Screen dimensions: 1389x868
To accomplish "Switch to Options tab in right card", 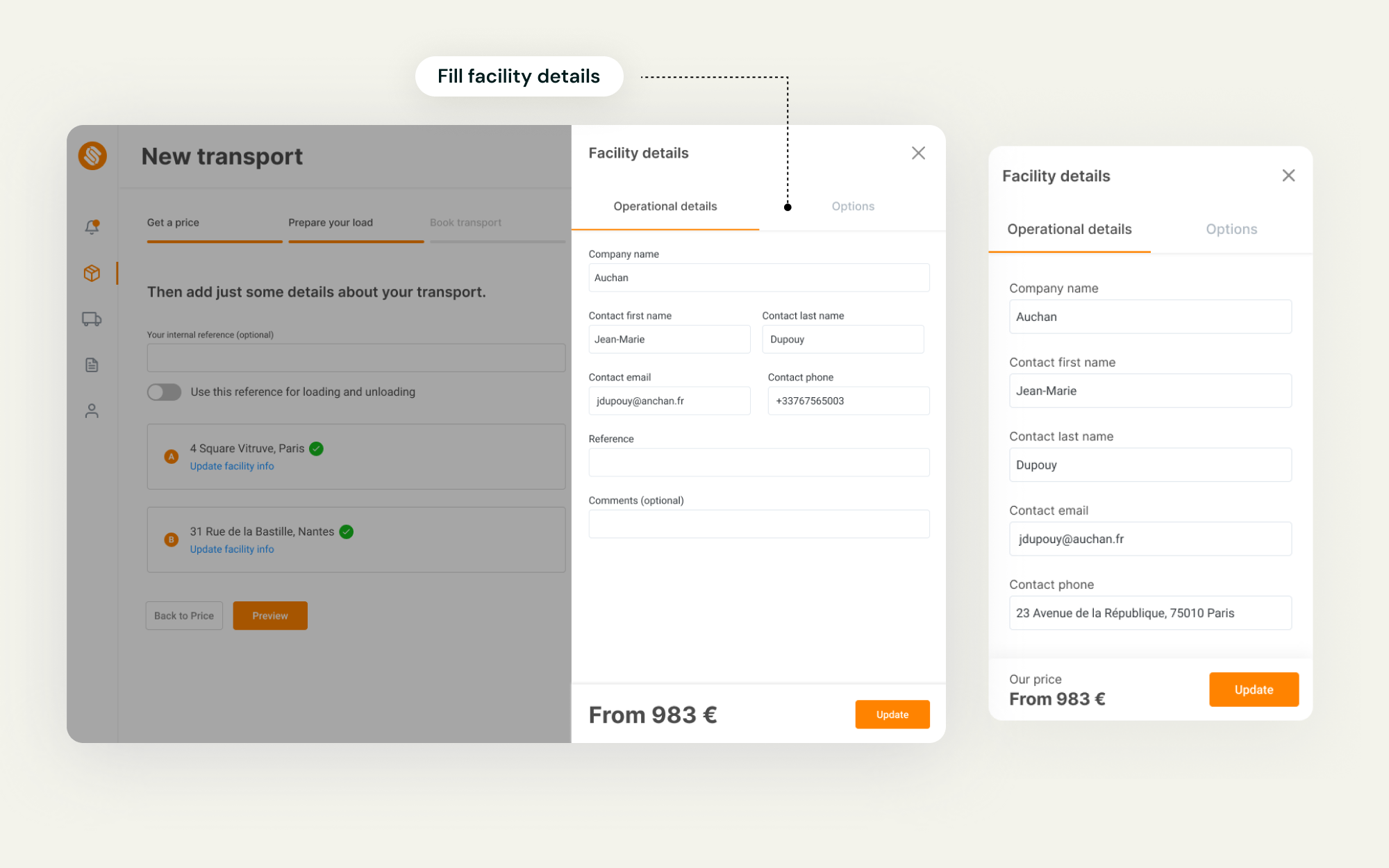I will pos(1231,229).
